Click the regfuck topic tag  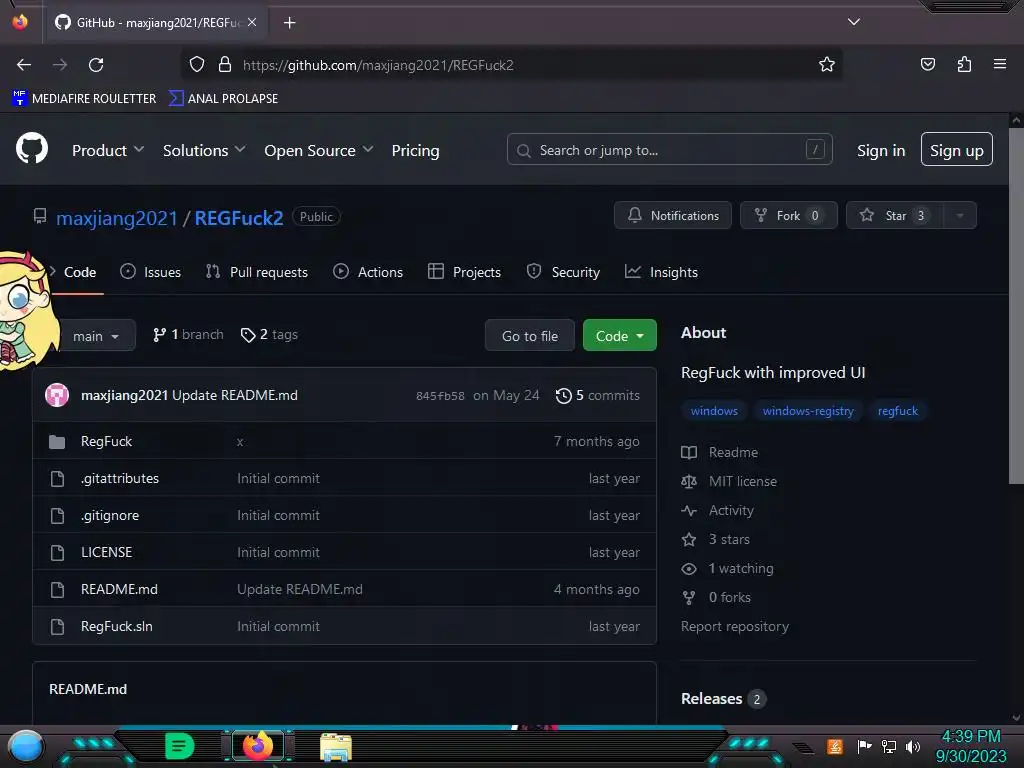click(897, 411)
